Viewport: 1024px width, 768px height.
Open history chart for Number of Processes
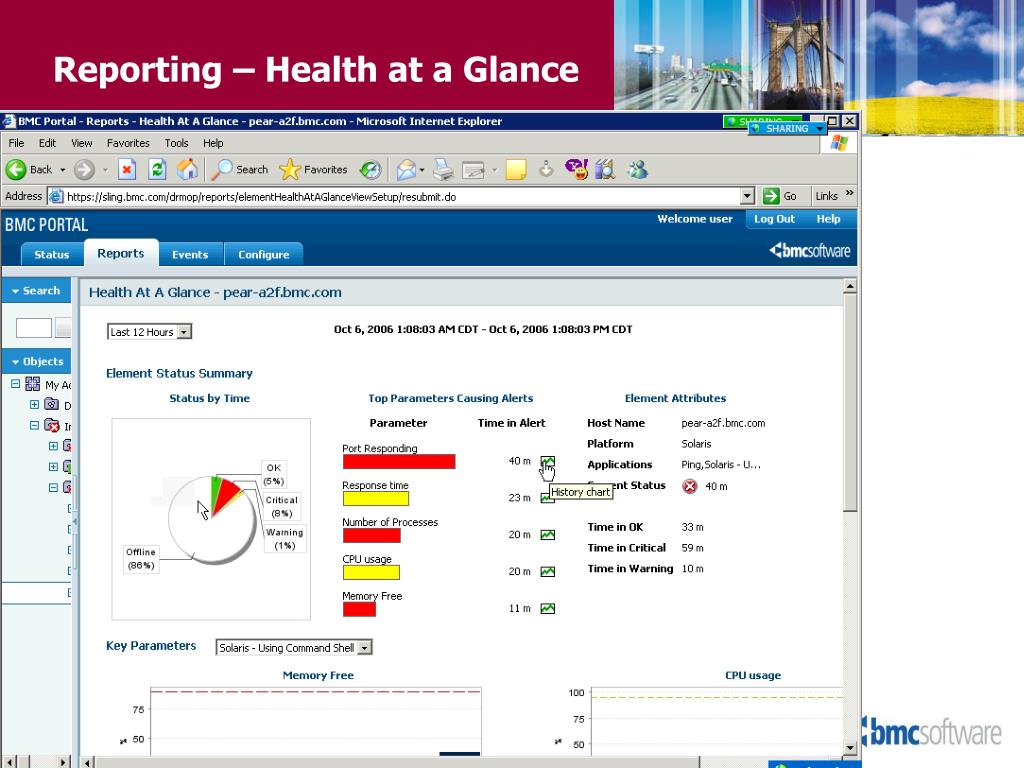pos(547,535)
